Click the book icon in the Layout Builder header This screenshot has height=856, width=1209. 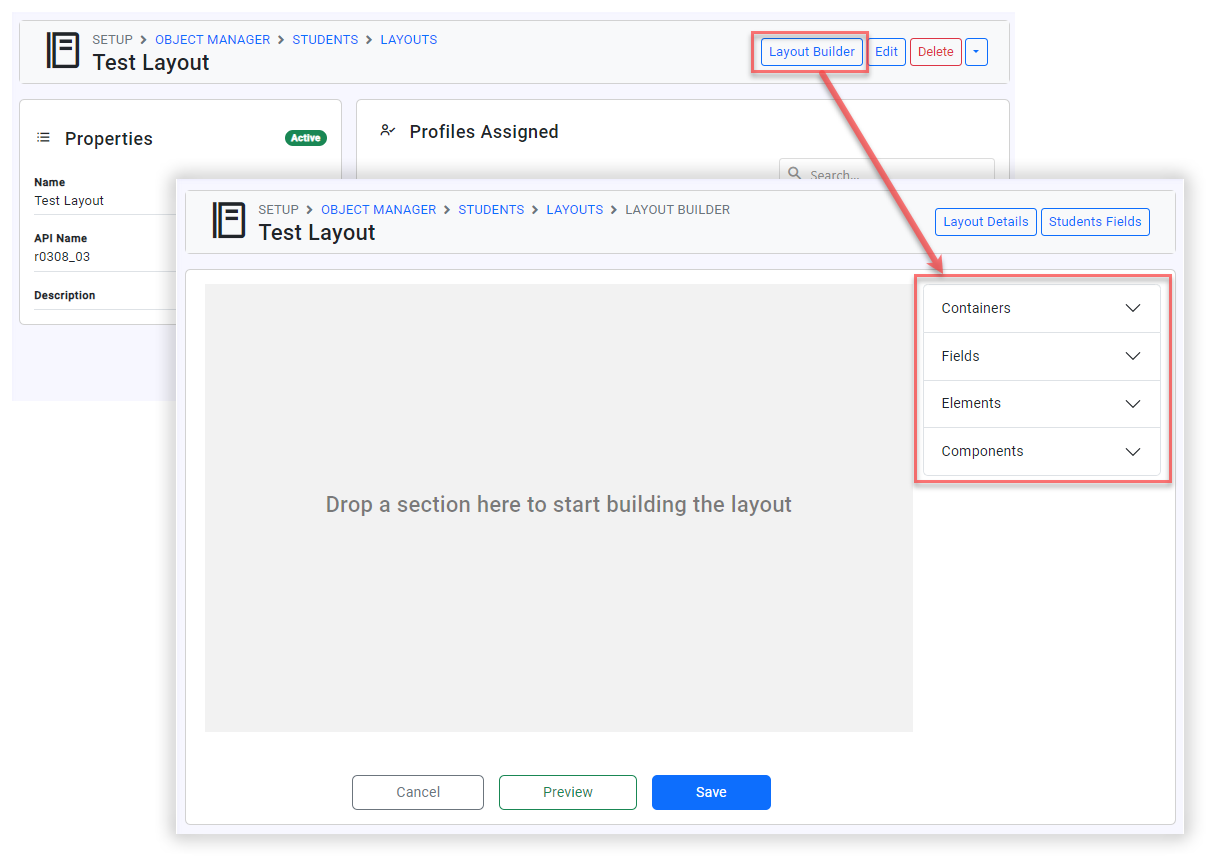pyautogui.click(x=229, y=220)
